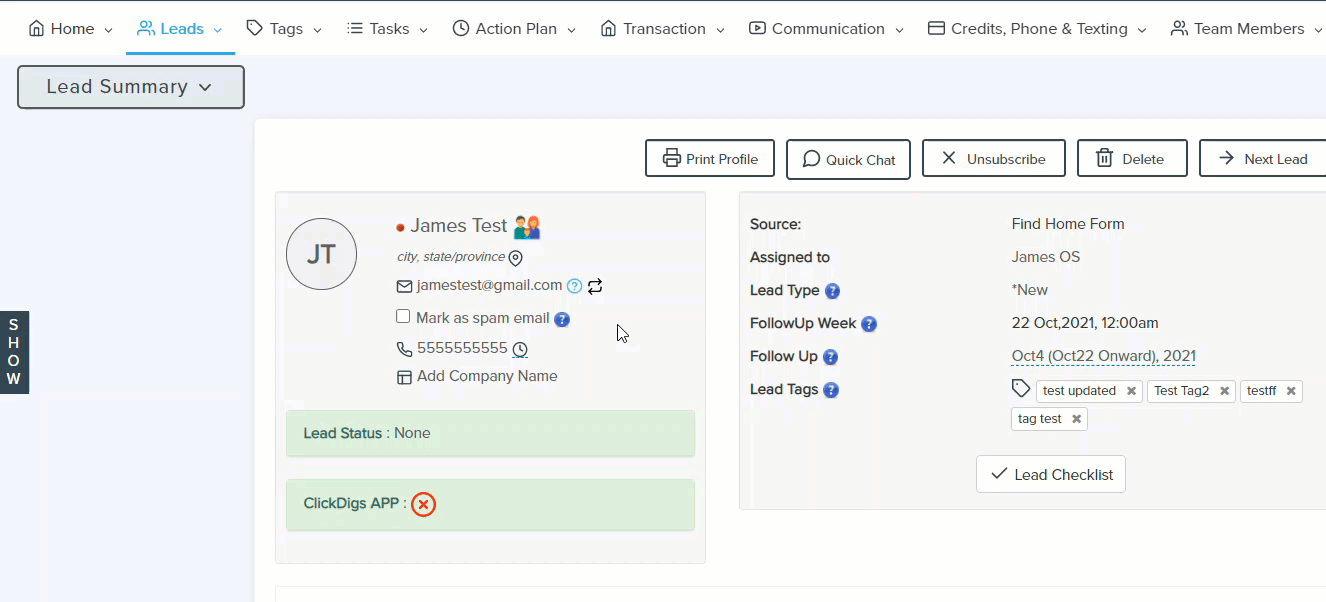Enable the Mark as spam email checkbox
The height and width of the screenshot is (602, 1326).
(403, 317)
